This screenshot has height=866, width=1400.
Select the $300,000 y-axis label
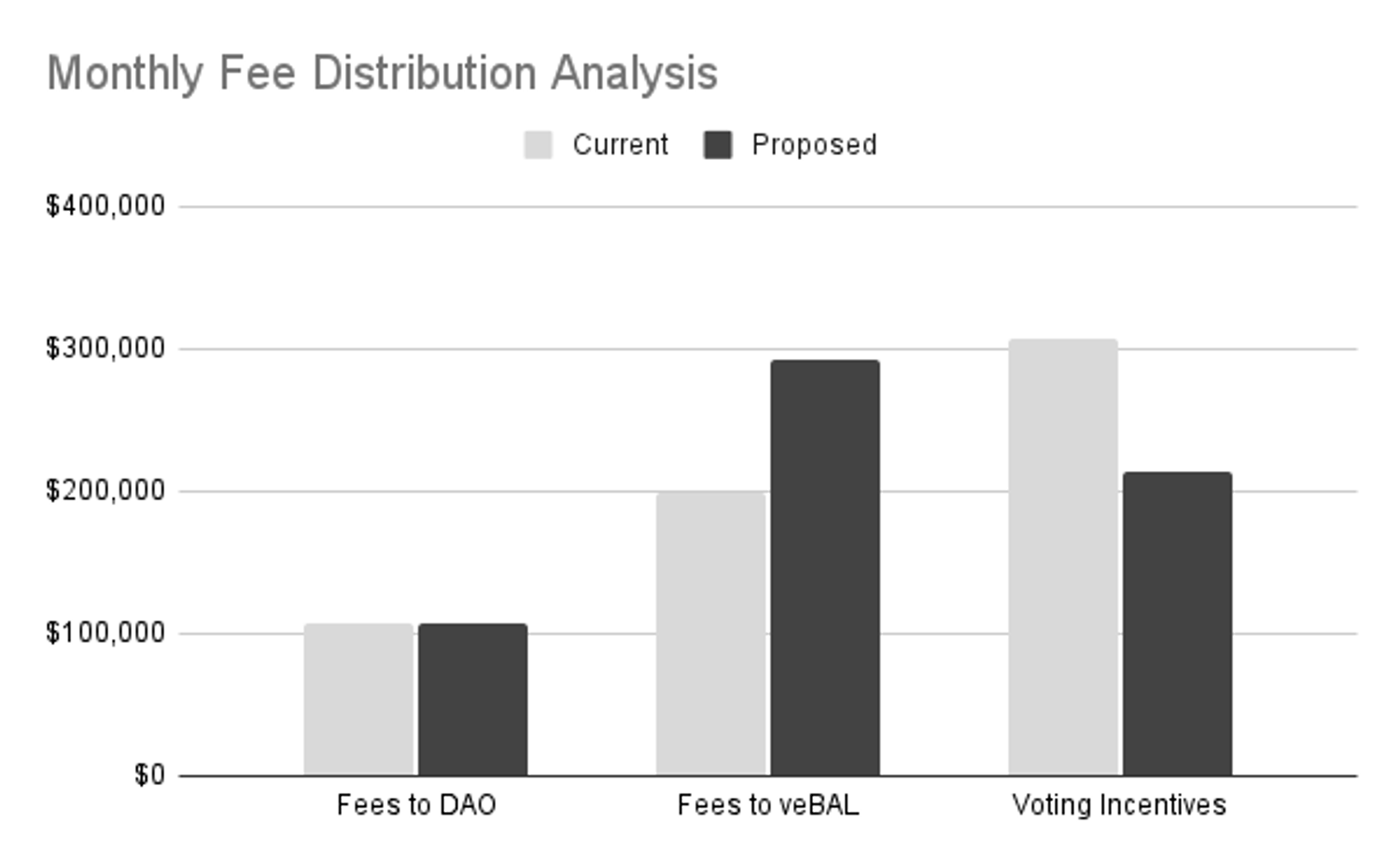[105, 348]
